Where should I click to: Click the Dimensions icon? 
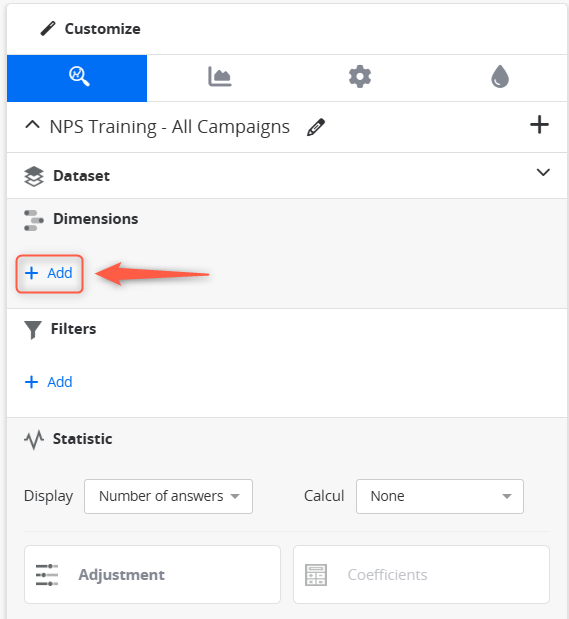[x=34, y=220]
